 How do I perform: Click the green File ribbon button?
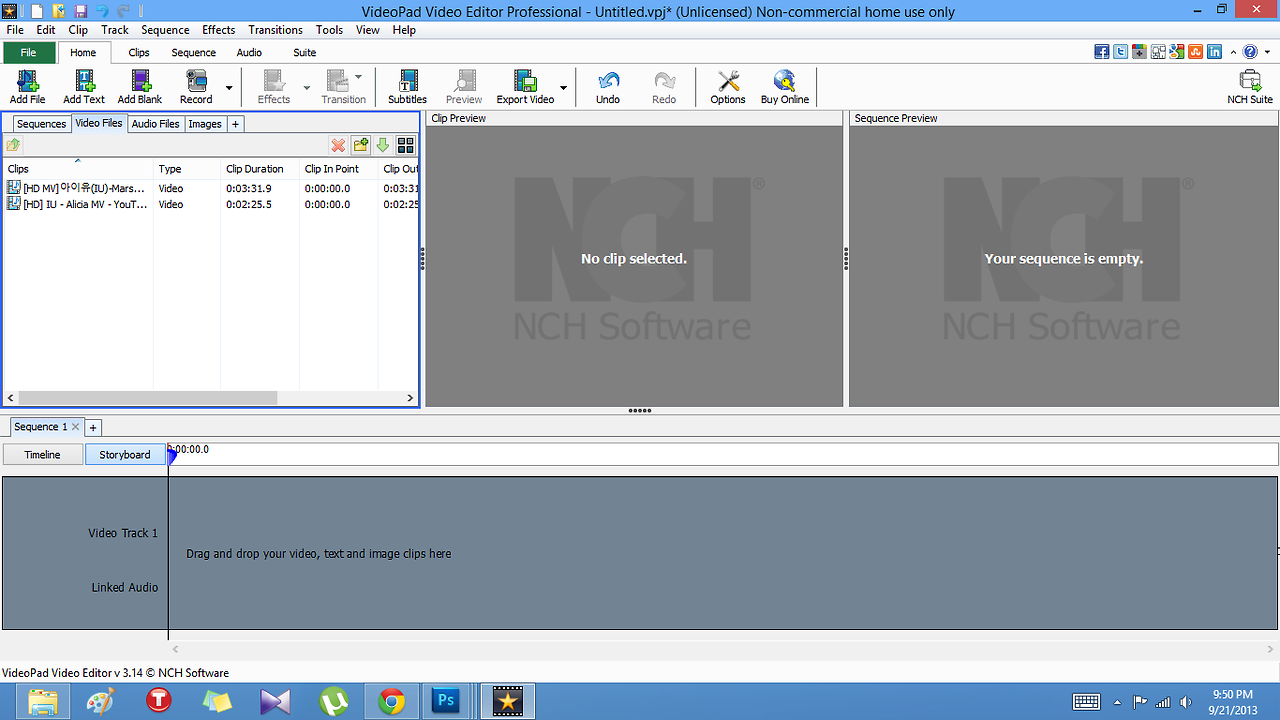[29, 52]
